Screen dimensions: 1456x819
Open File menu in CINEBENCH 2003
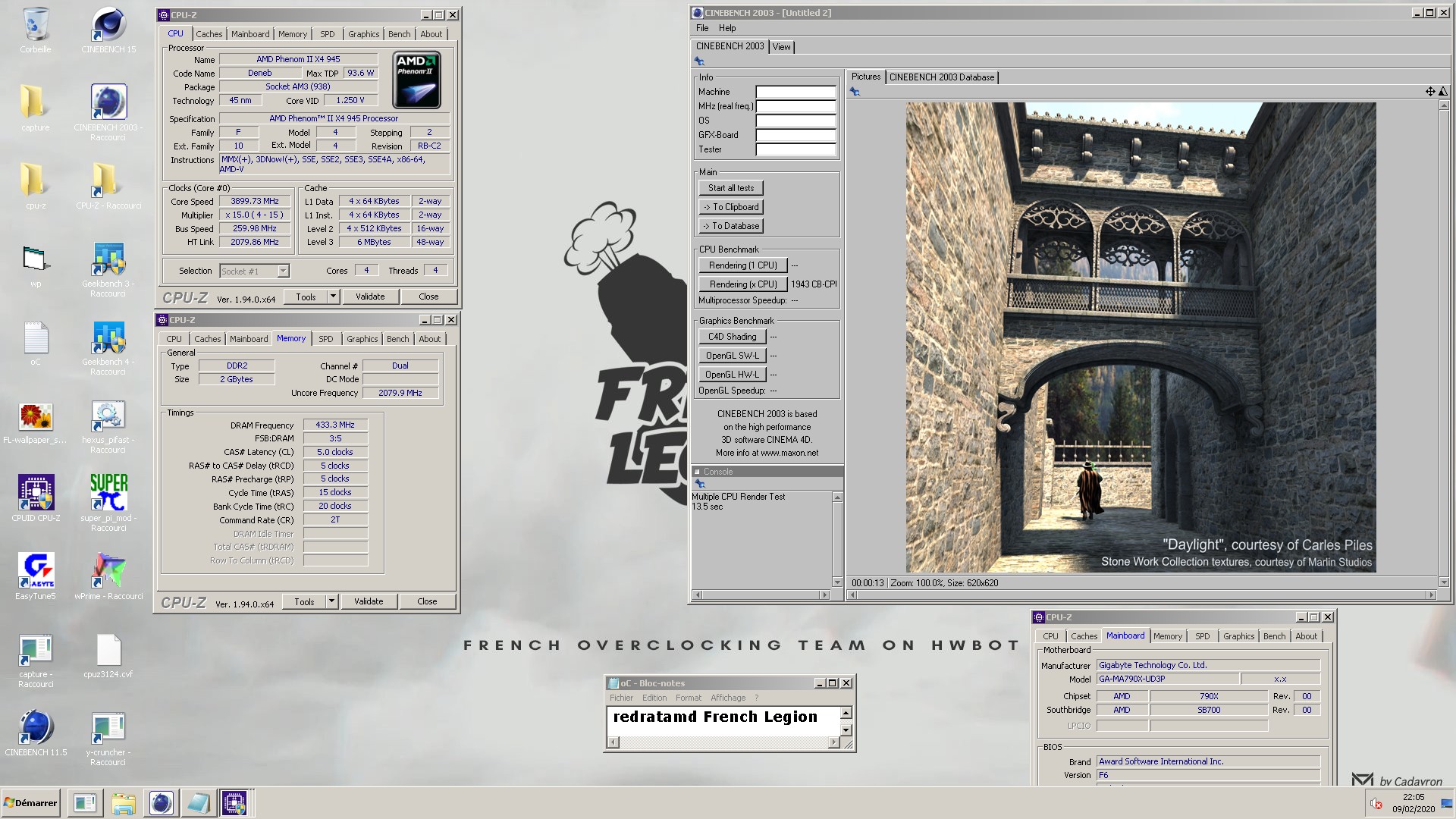click(702, 28)
